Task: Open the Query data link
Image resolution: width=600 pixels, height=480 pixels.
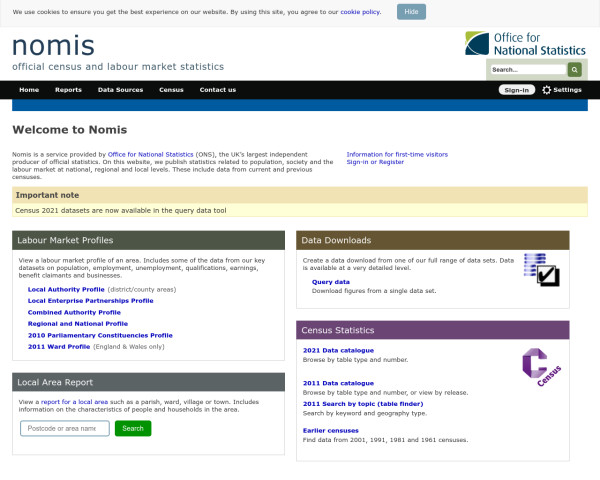Action: pyautogui.click(x=331, y=282)
